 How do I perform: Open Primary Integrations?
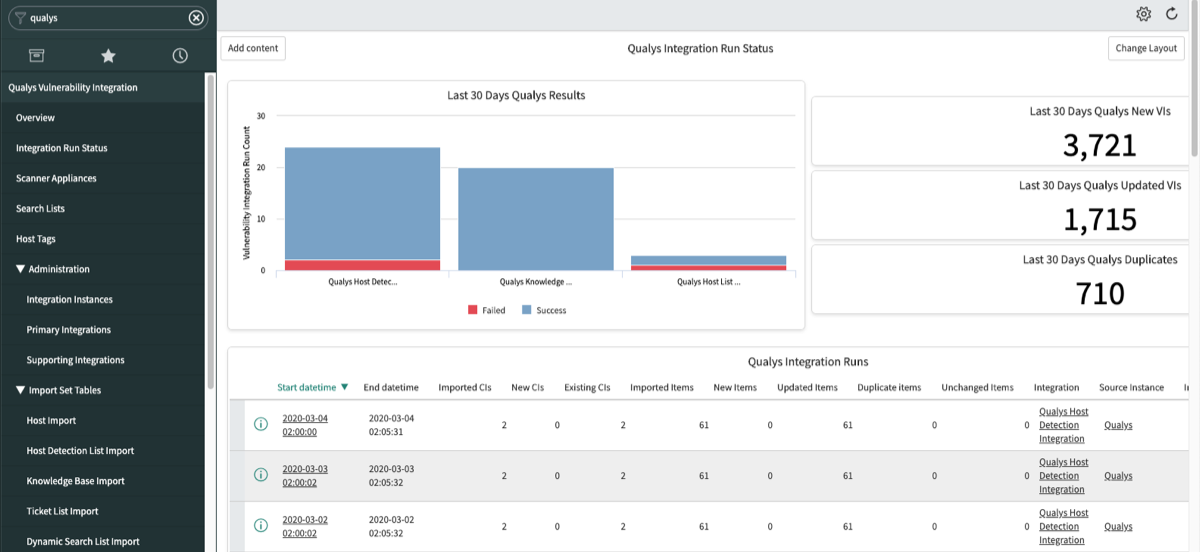(68, 329)
